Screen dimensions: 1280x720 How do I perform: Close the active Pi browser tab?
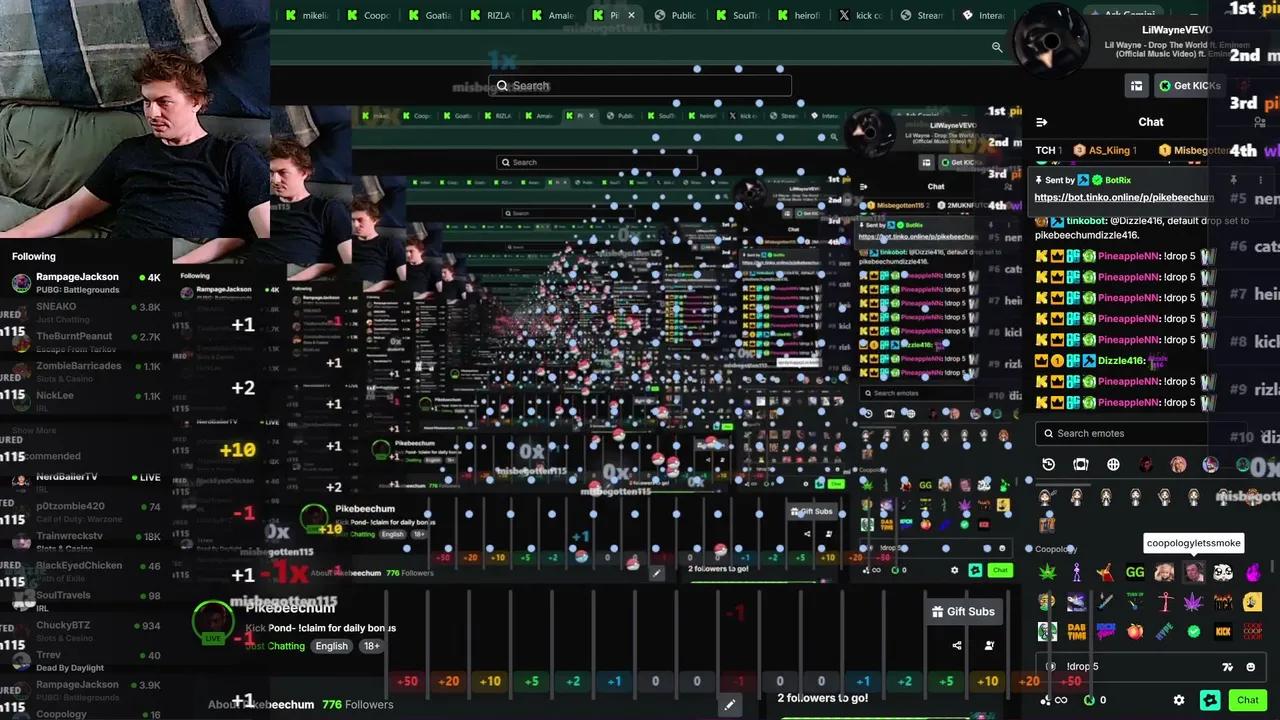pyautogui.click(x=631, y=15)
